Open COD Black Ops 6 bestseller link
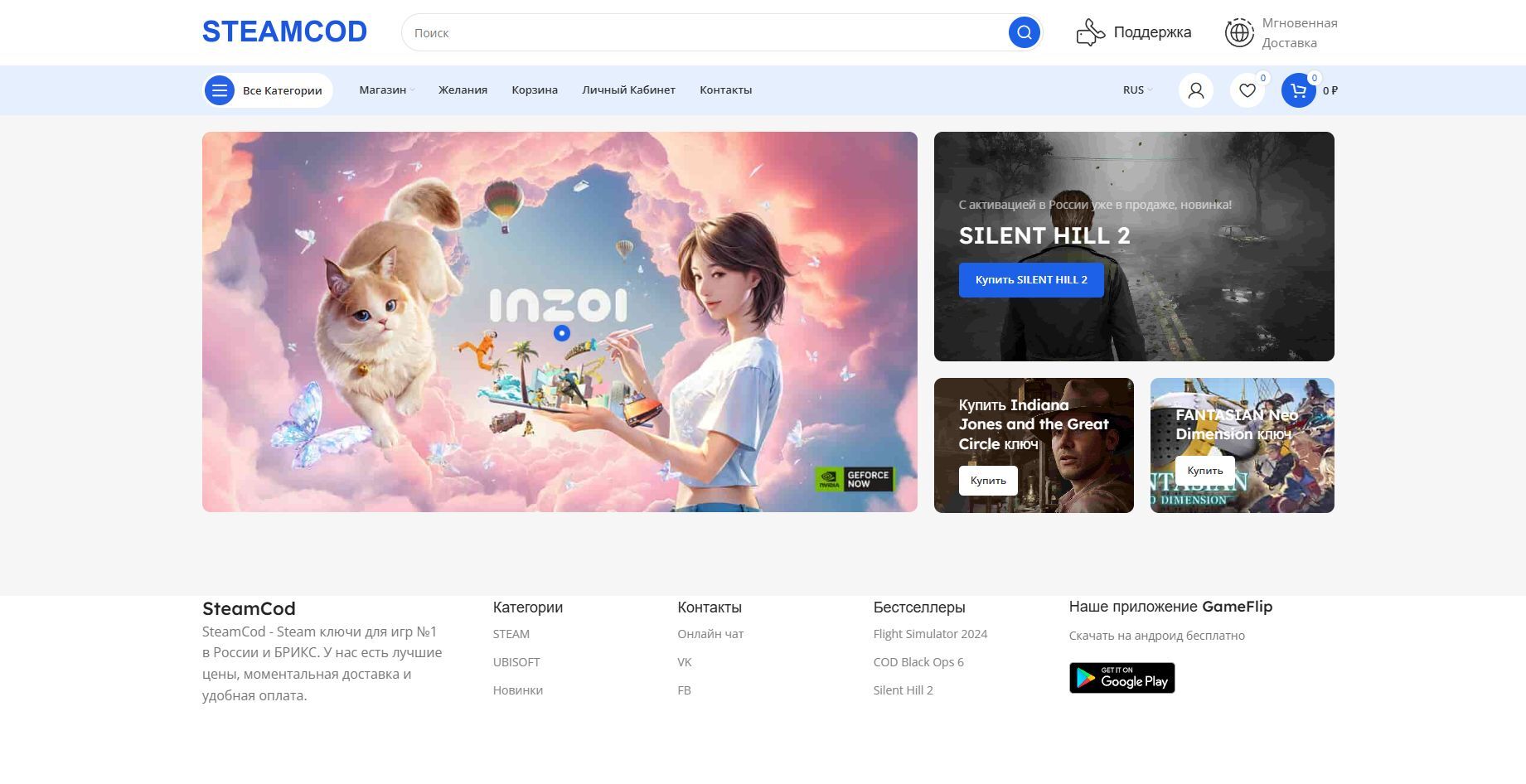The image size is (1526, 784). pos(918,662)
